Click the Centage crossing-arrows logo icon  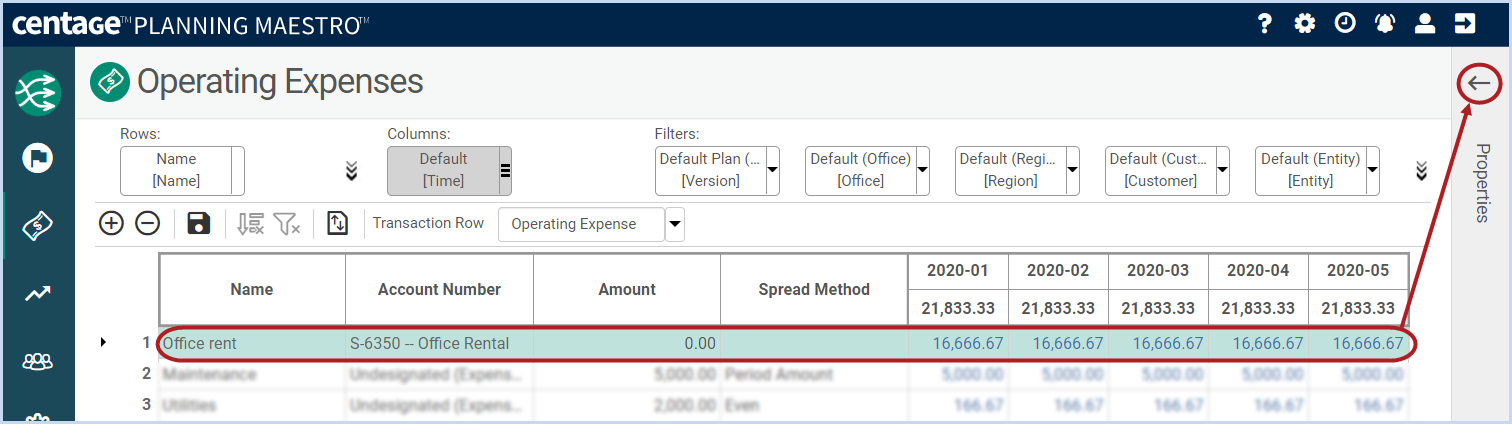click(37, 93)
